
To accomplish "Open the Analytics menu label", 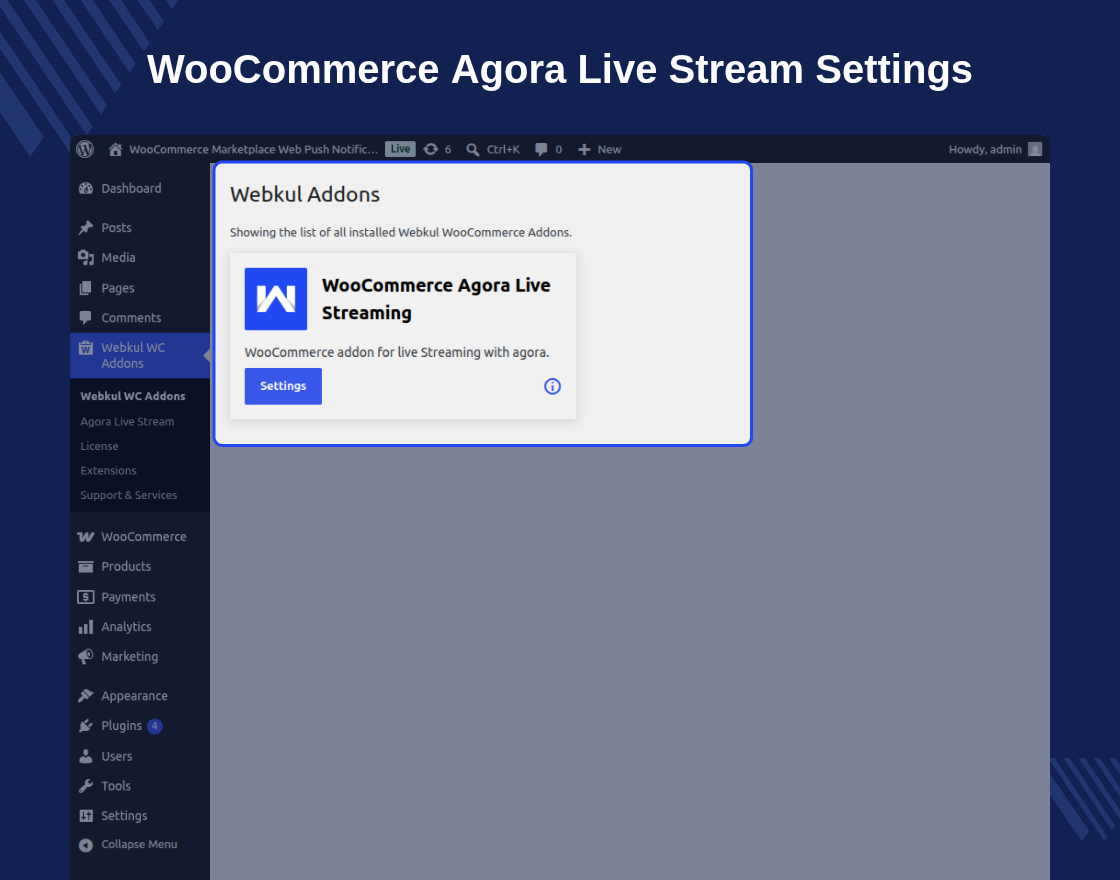I will 126,626.
